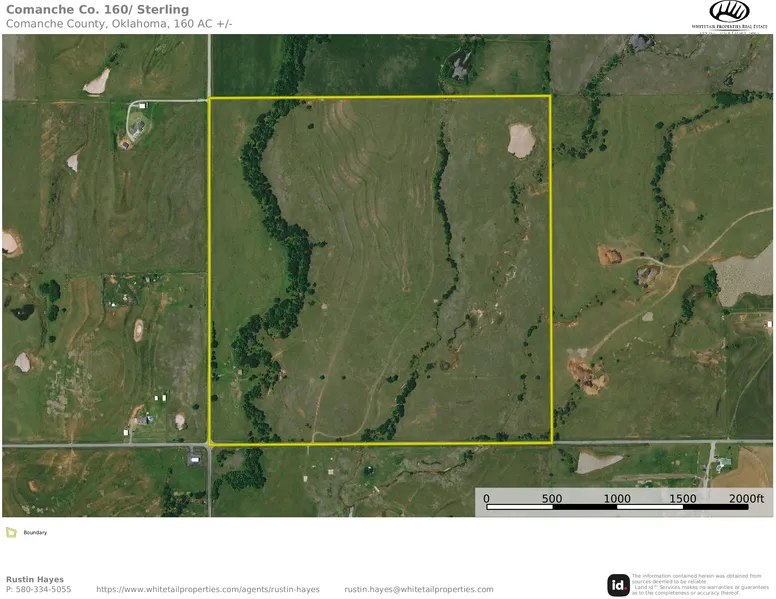Image resolution: width=776 pixels, height=599 pixels.
Task: Click the 2000ft label on scale bar
Action: click(x=746, y=499)
